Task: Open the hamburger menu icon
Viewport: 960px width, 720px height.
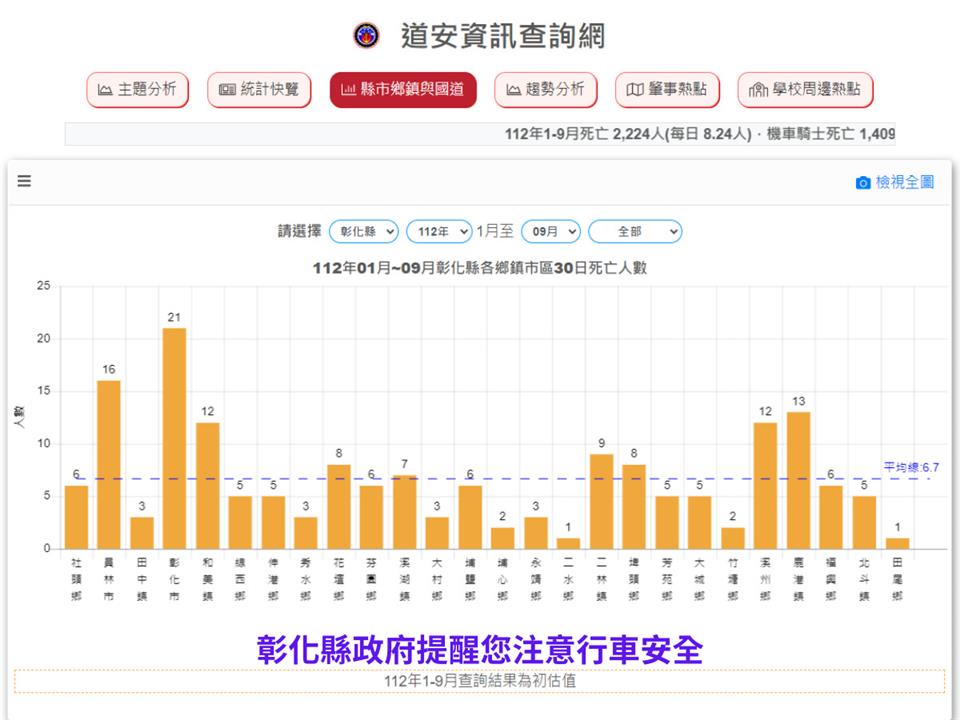Action: point(24,181)
